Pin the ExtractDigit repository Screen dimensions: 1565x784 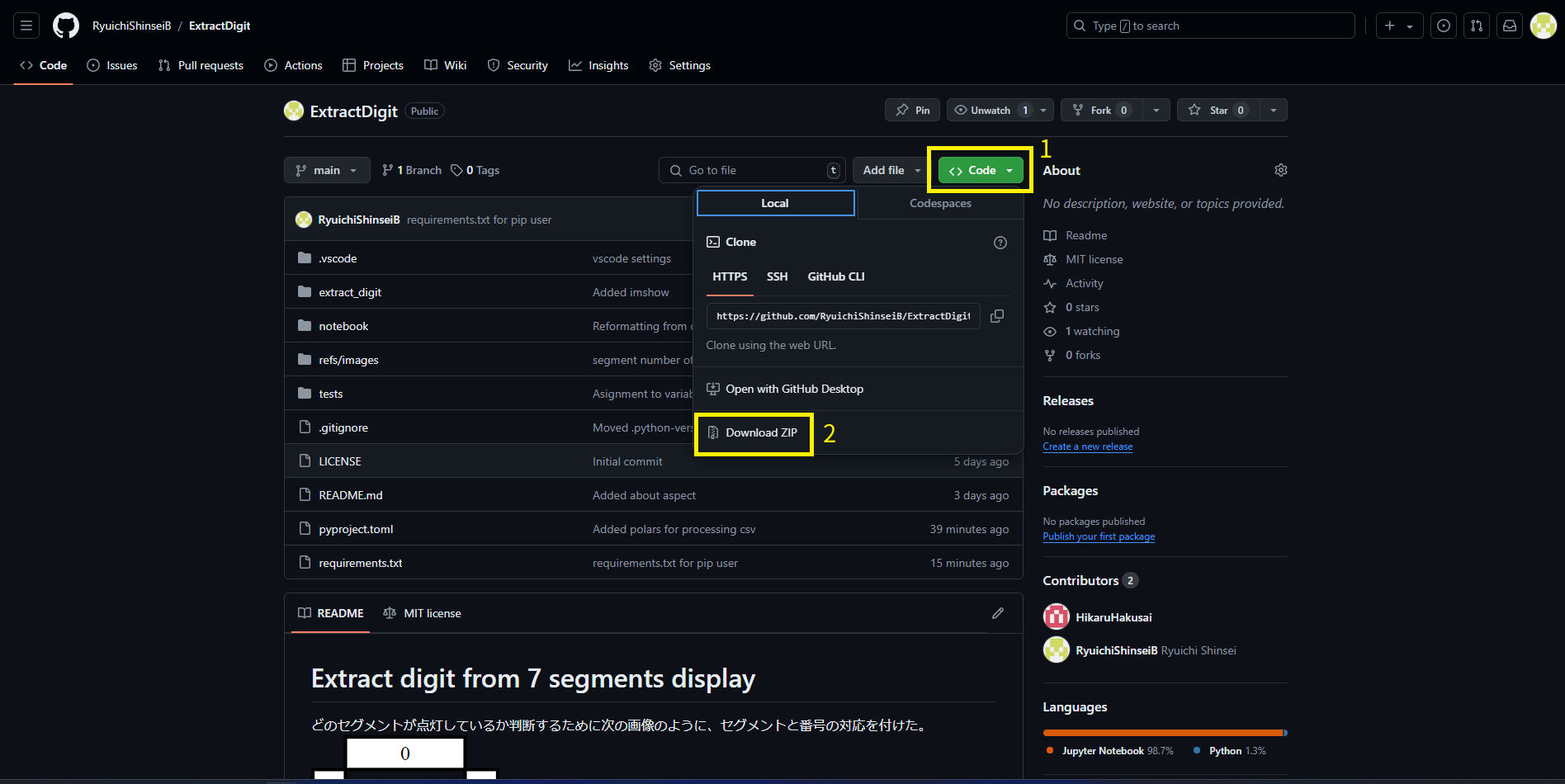pos(912,110)
